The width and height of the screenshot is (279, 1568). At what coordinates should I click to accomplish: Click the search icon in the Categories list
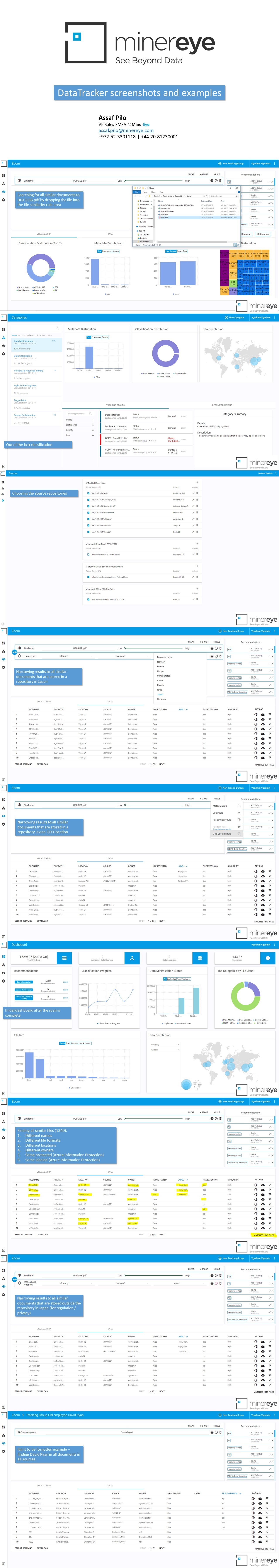coord(58,328)
